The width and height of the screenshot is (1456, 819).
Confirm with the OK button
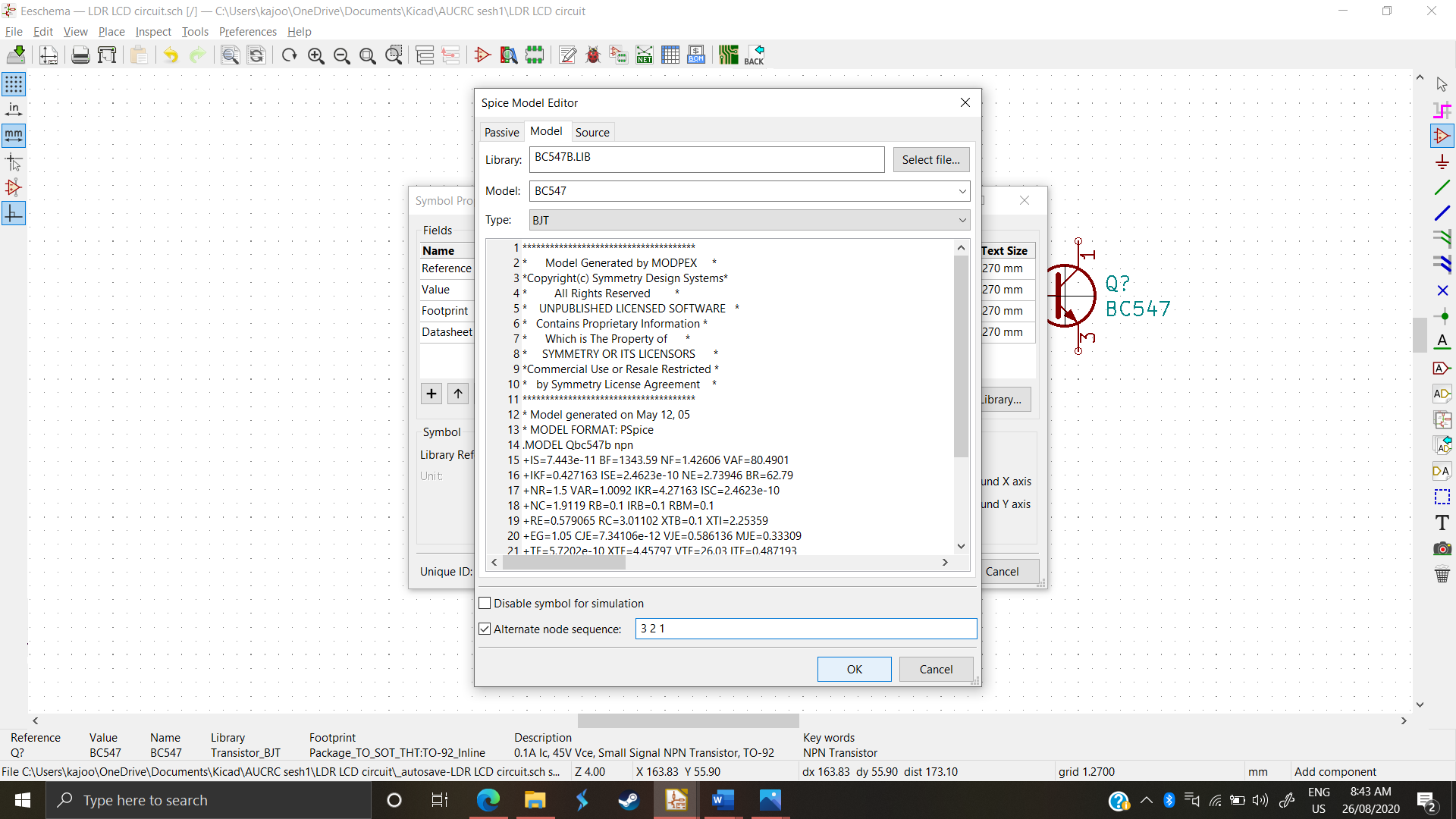point(854,669)
